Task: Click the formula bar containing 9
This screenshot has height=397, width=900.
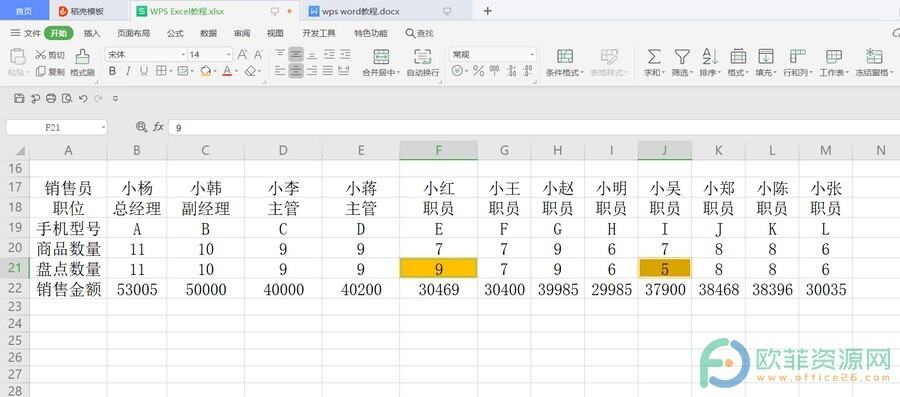Action: 534,127
